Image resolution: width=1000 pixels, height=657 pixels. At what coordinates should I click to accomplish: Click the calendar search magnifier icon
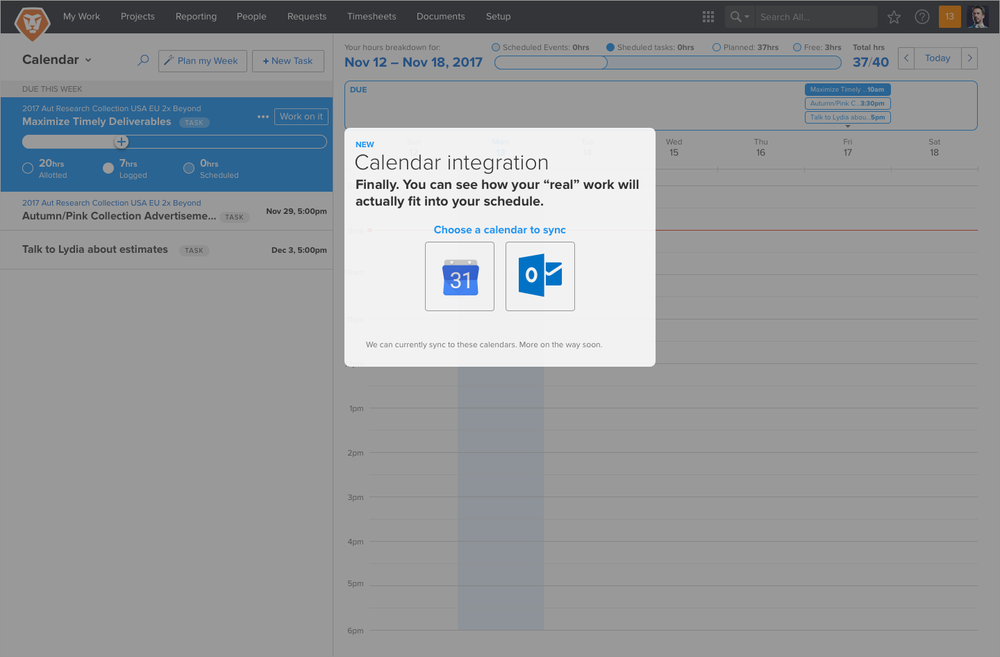click(143, 60)
